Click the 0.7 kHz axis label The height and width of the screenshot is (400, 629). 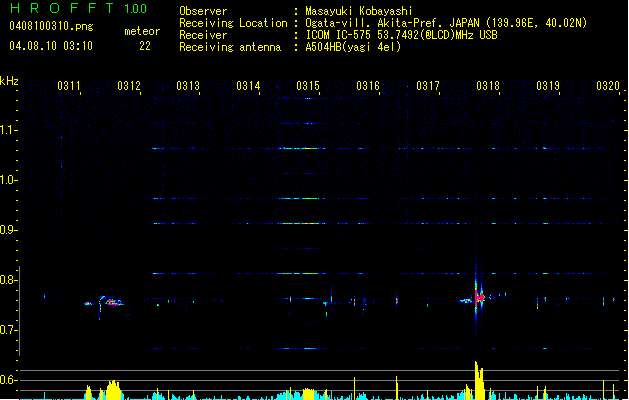tap(9, 330)
